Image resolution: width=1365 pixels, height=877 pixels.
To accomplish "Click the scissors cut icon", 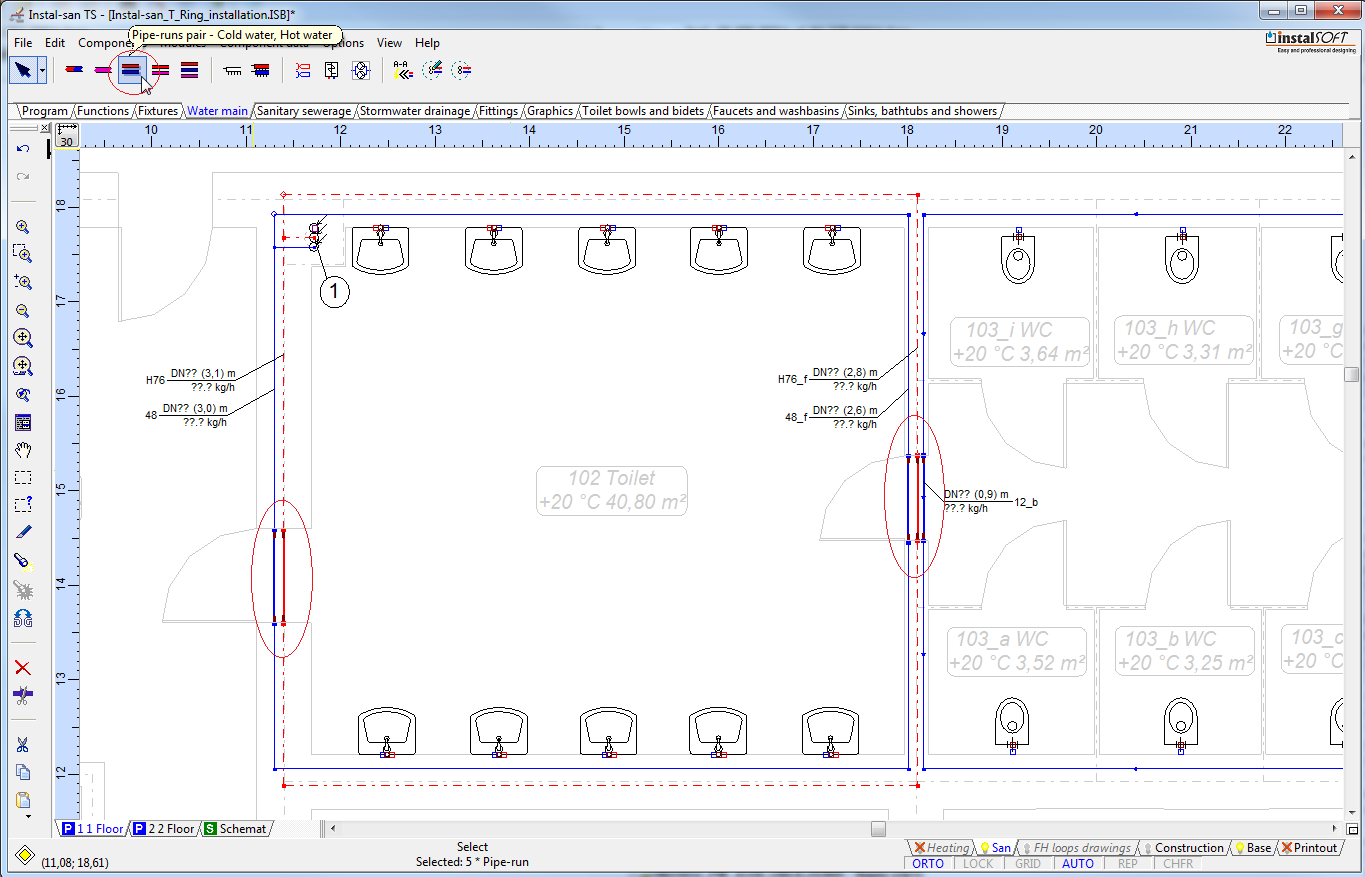I will point(23,744).
